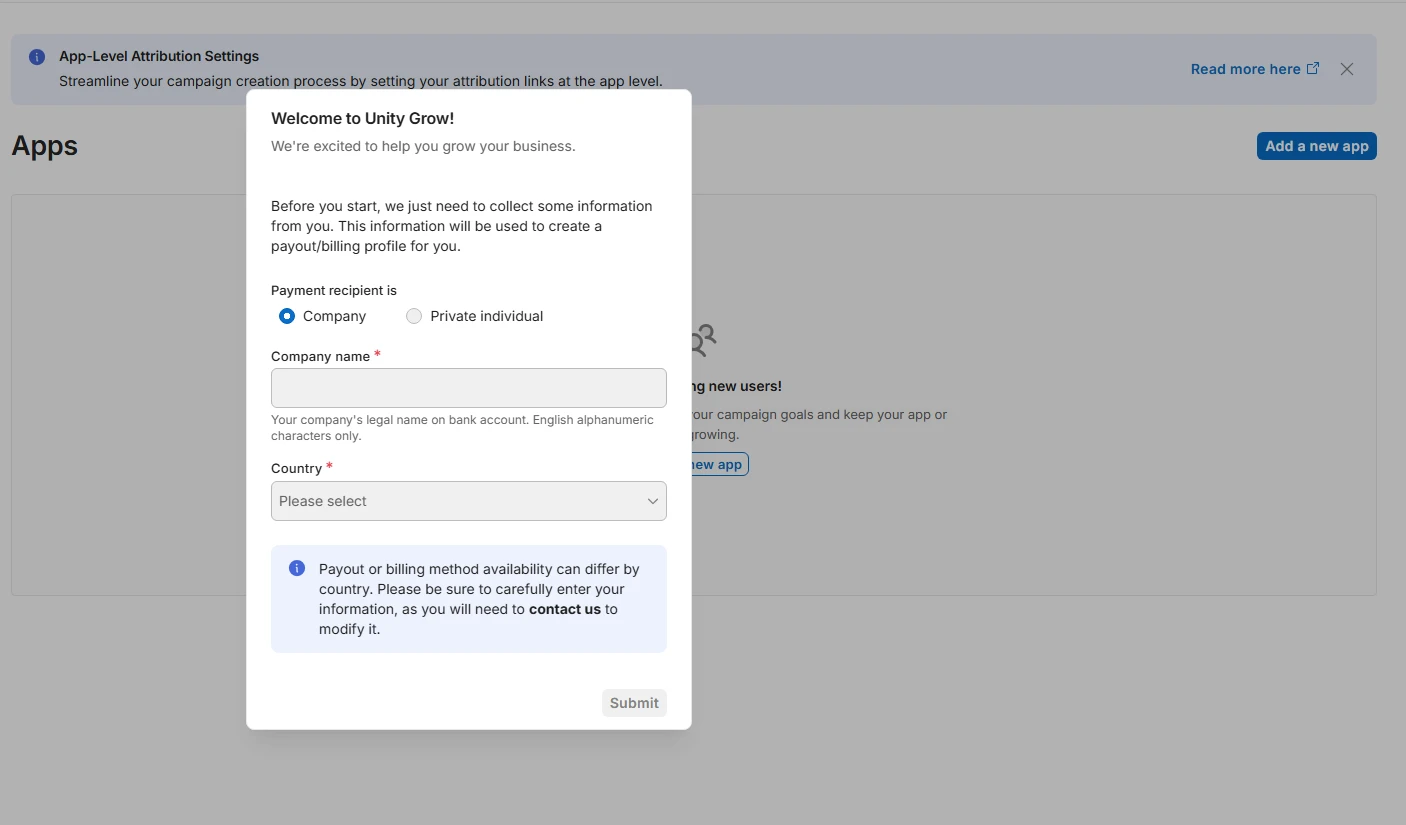The height and width of the screenshot is (825, 1406).
Task: Follow the contact us link
Action: tap(565, 609)
